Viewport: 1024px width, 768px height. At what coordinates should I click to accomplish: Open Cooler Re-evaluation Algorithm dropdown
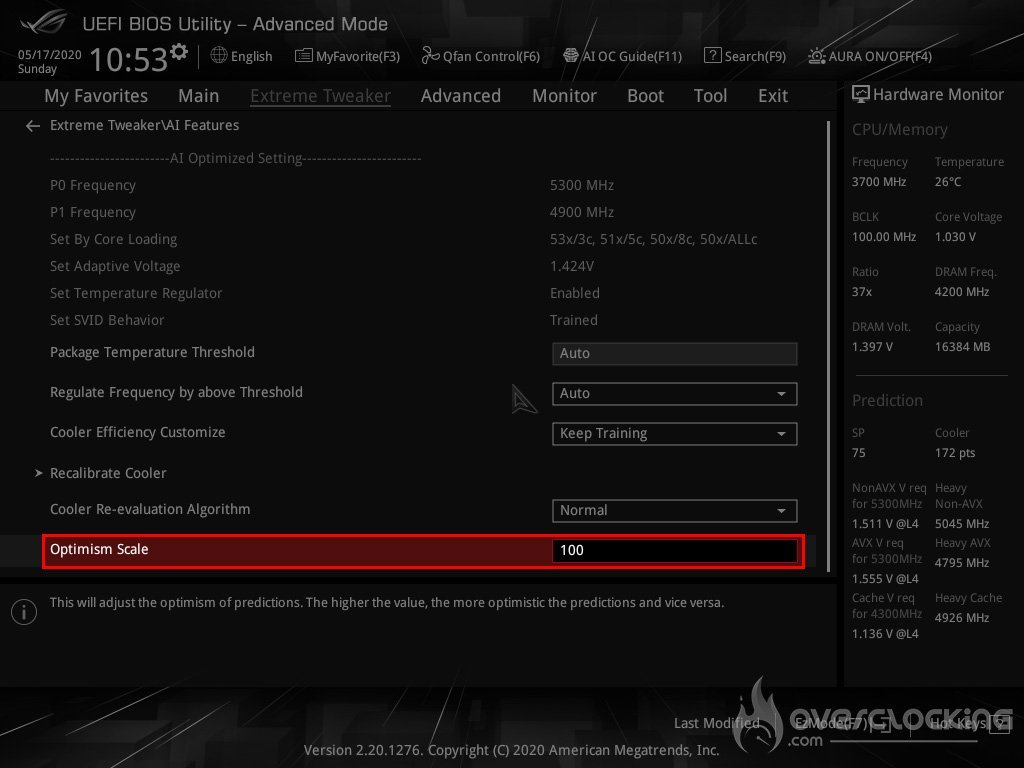coord(674,511)
